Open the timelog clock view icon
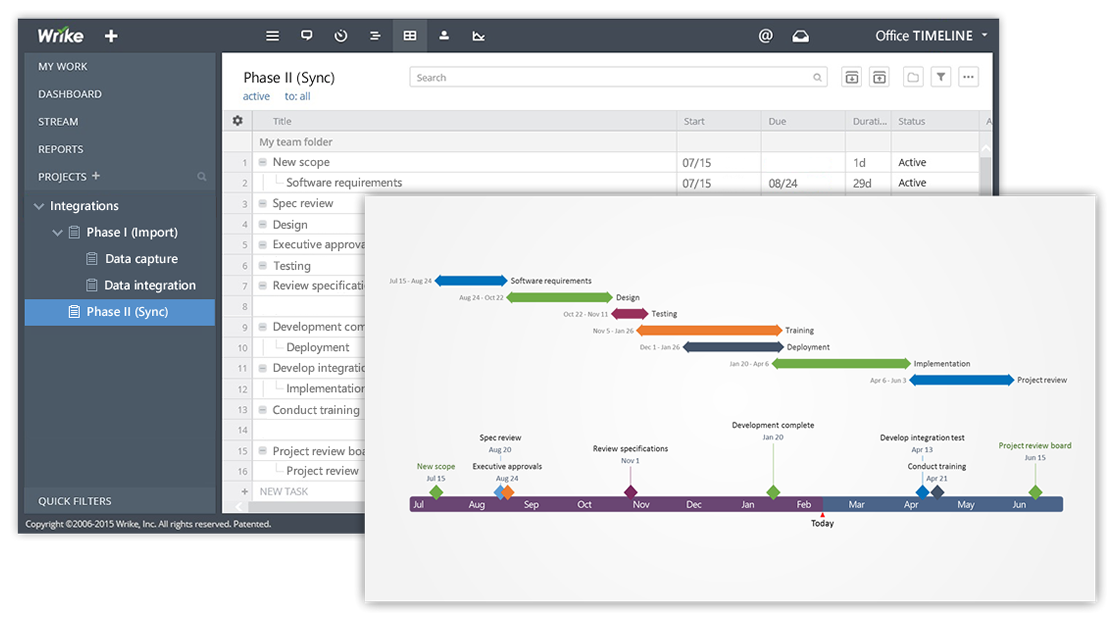1115x636 pixels. click(x=341, y=36)
